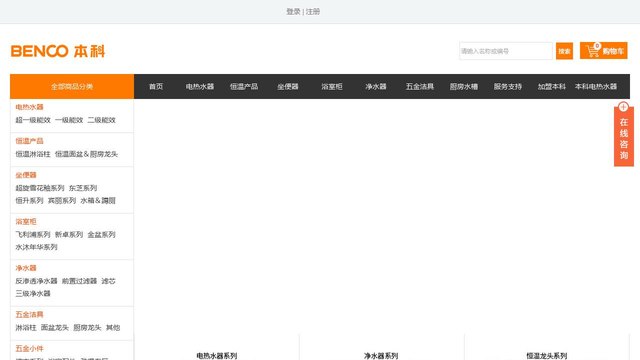
Task: Click the product search input field
Action: (506, 51)
